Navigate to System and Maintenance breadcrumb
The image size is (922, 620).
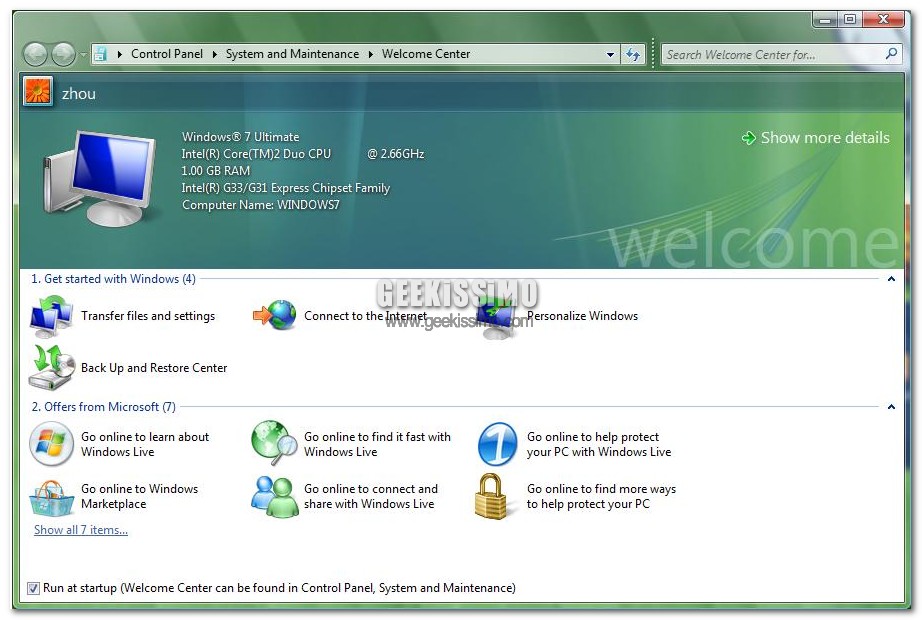(x=292, y=54)
